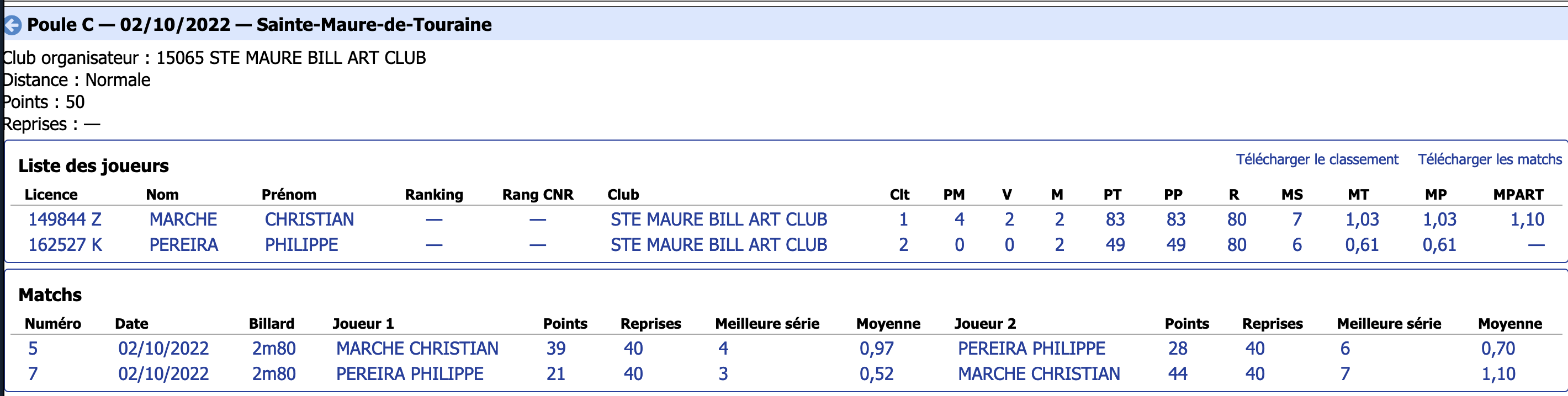Image resolution: width=1568 pixels, height=396 pixels.
Task: Click PEREIRA PHILIPPE as Joueur 1 in match 7
Action: pyautogui.click(x=410, y=373)
